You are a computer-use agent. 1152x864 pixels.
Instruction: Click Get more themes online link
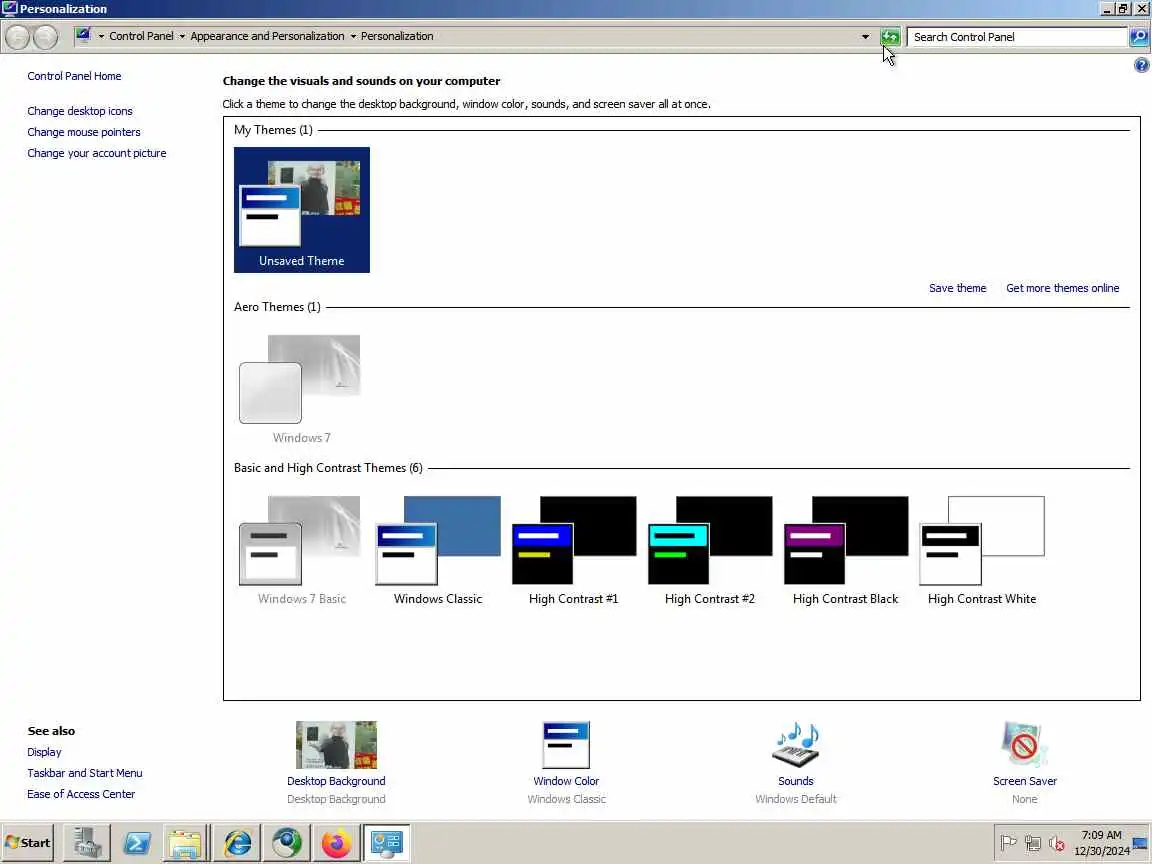click(1062, 288)
